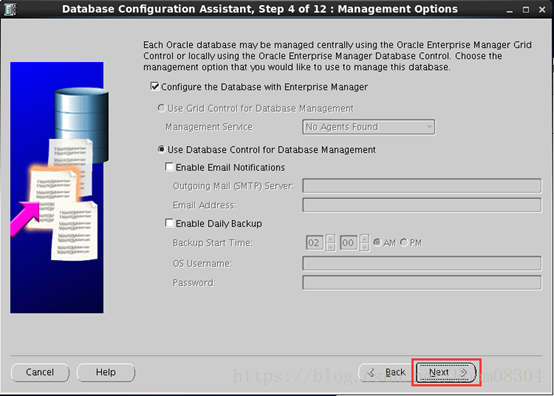Cancel the Database Configuration Assistant

click(40, 372)
